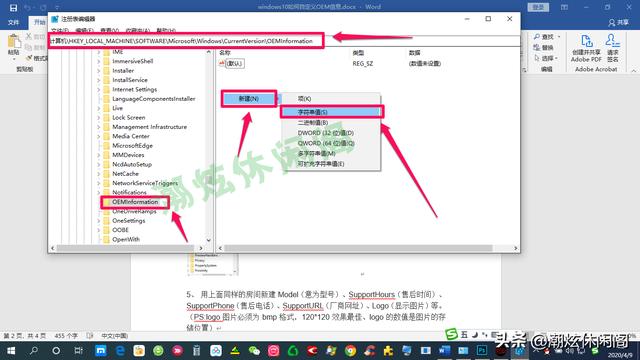The height and width of the screenshot is (360, 640).
Task: Select the NcdAutoSetup key
Action: click(132, 164)
